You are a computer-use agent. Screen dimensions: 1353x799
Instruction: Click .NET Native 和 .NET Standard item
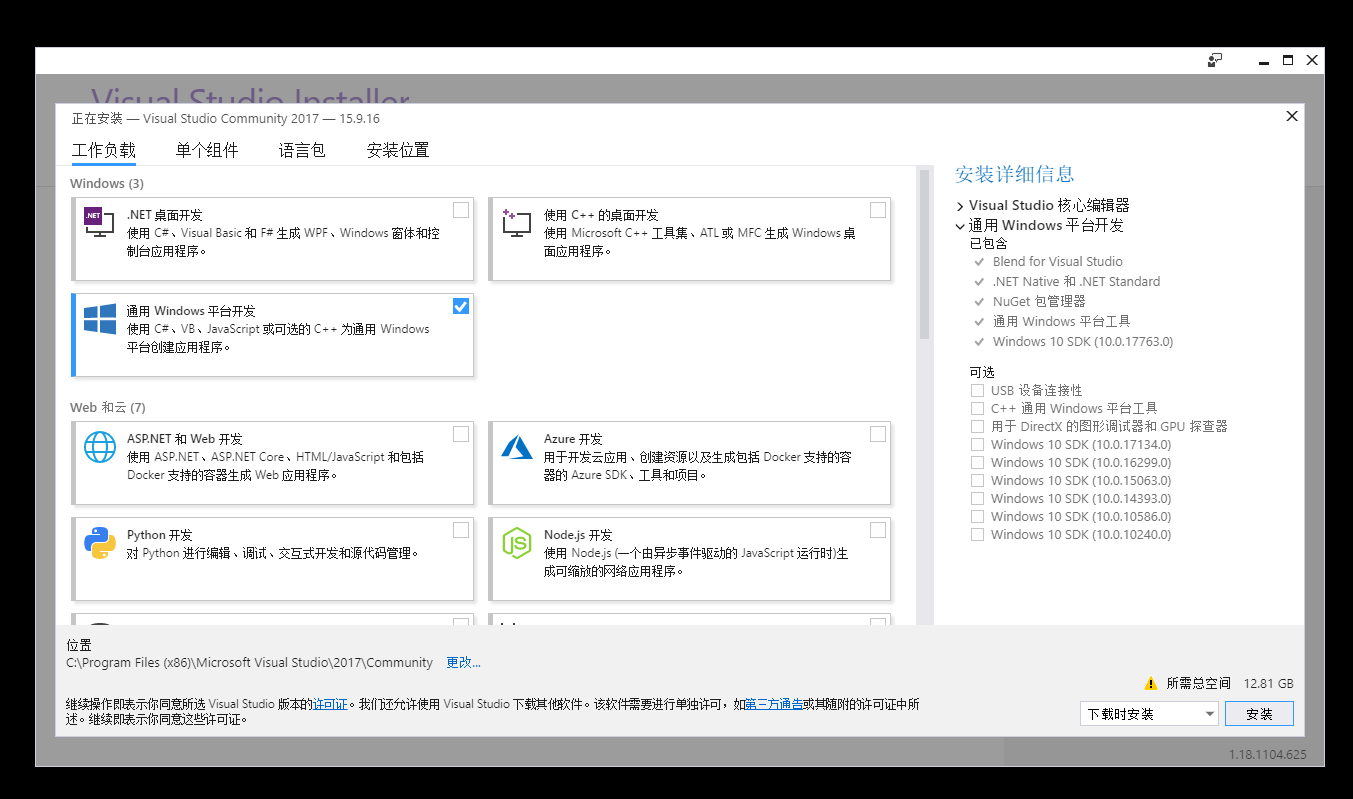pos(1076,282)
